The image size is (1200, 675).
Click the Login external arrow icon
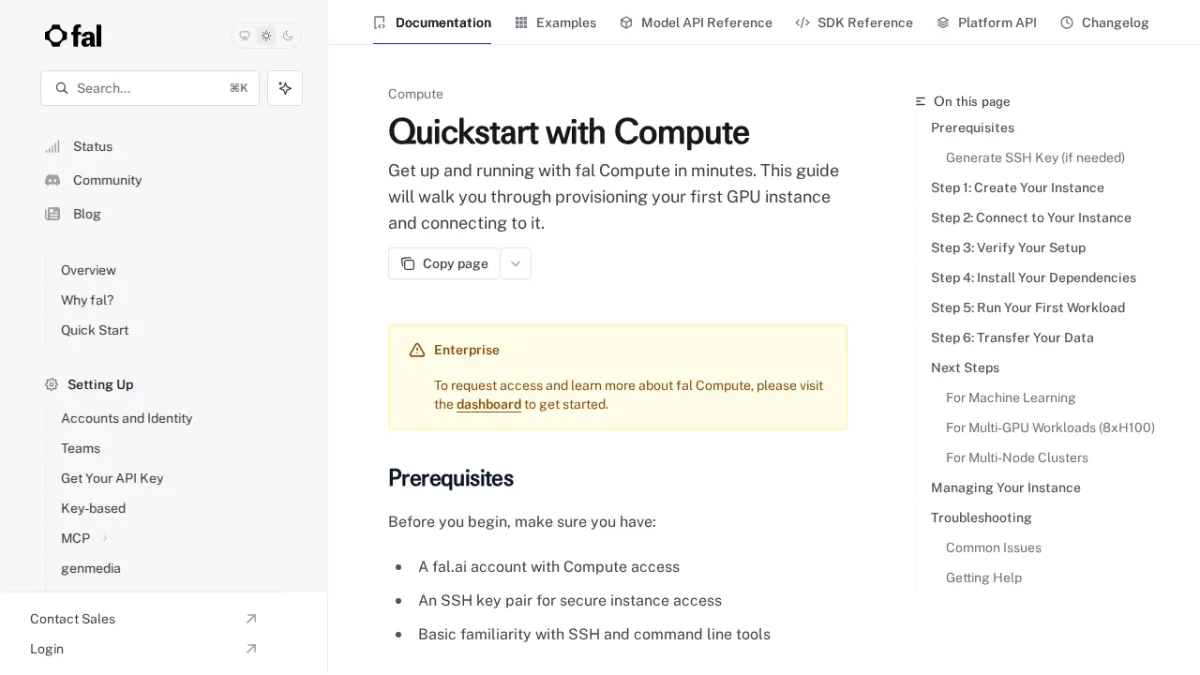[x=251, y=649]
